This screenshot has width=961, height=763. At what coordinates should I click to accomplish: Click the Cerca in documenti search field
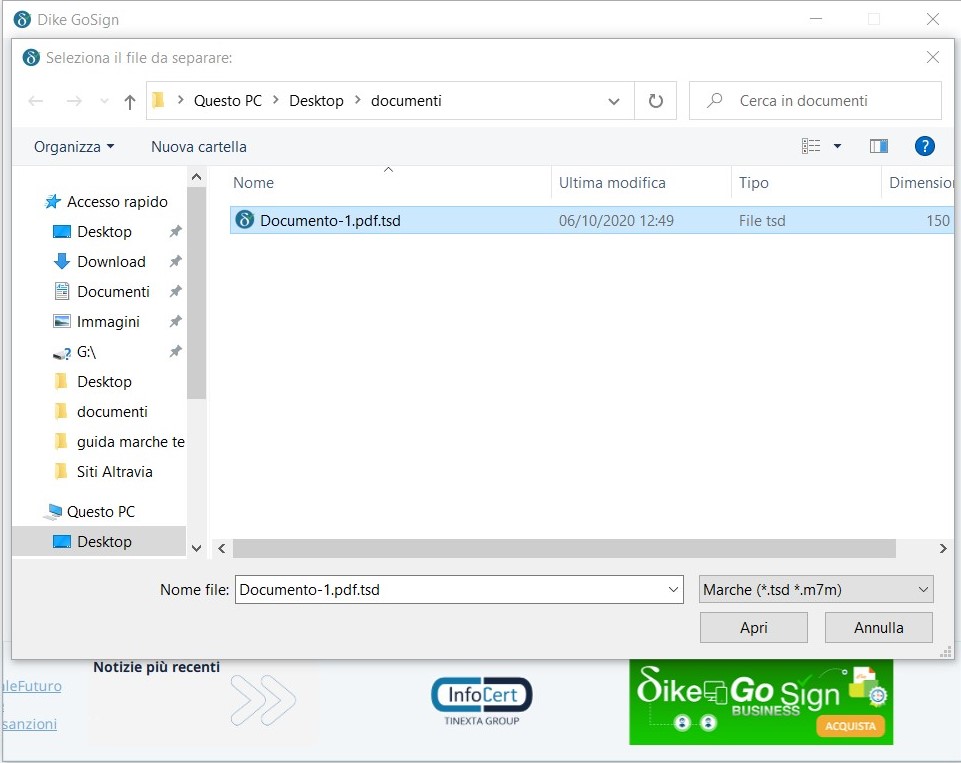click(x=815, y=101)
